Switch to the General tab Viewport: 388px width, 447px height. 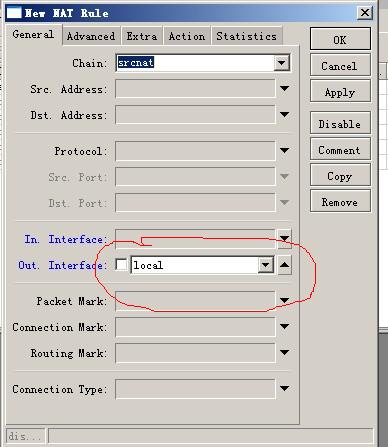(33, 35)
